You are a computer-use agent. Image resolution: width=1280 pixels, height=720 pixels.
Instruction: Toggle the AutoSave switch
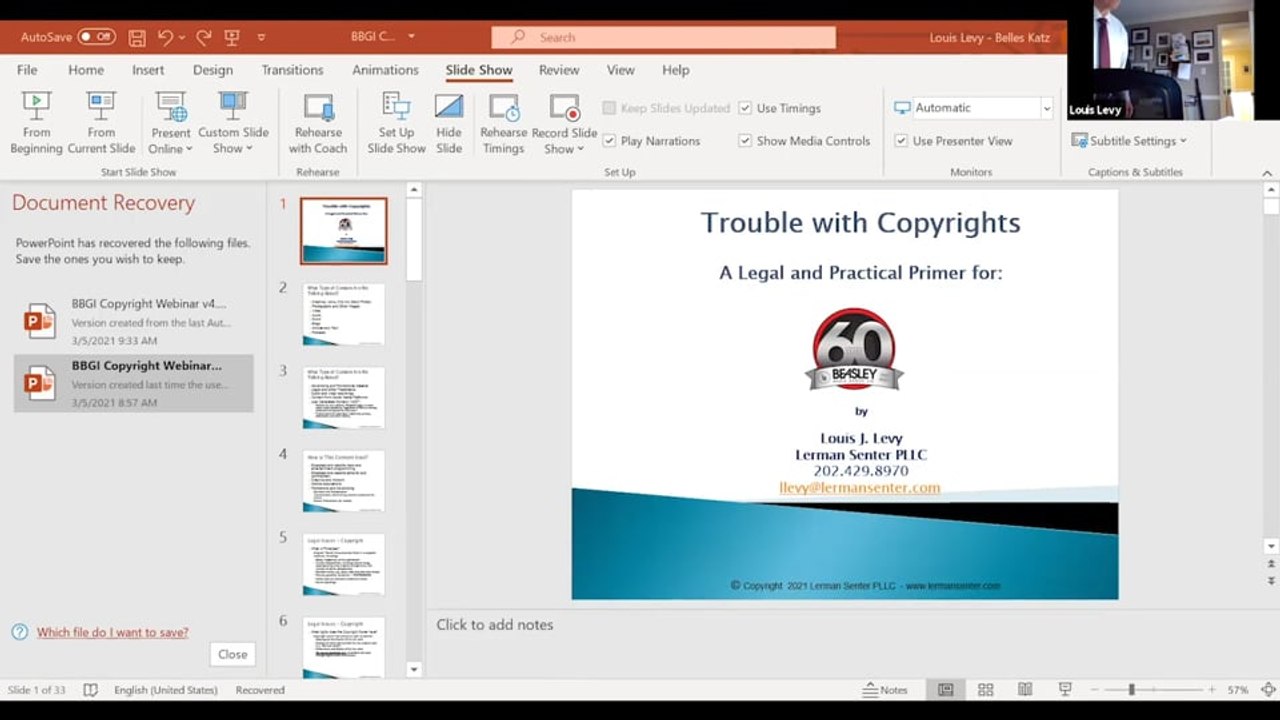pyautogui.click(x=97, y=37)
